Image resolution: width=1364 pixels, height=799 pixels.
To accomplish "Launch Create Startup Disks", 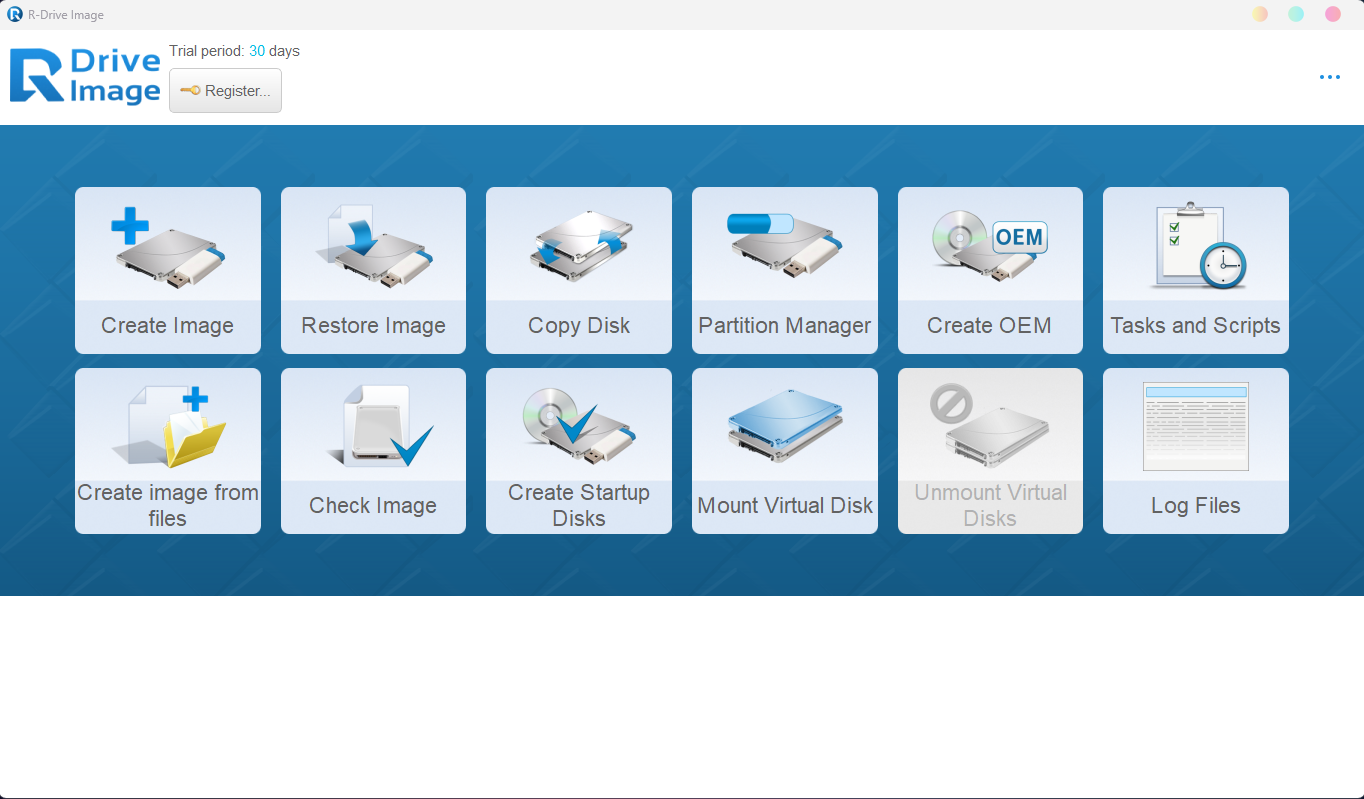I will [579, 451].
